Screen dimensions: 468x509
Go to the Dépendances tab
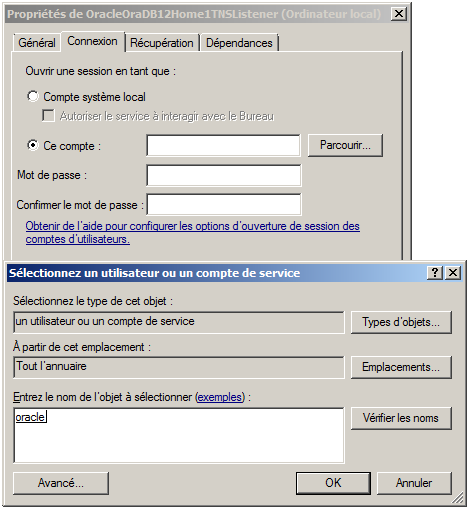pos(239,43)
